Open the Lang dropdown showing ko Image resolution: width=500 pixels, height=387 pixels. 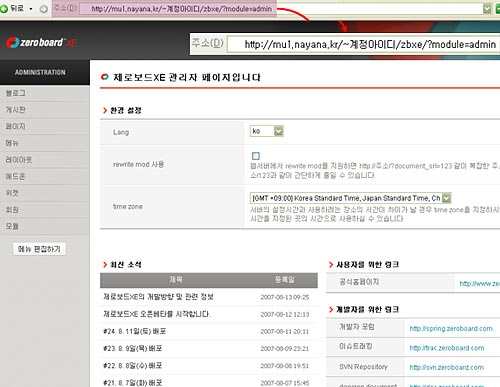click(267, 131)
